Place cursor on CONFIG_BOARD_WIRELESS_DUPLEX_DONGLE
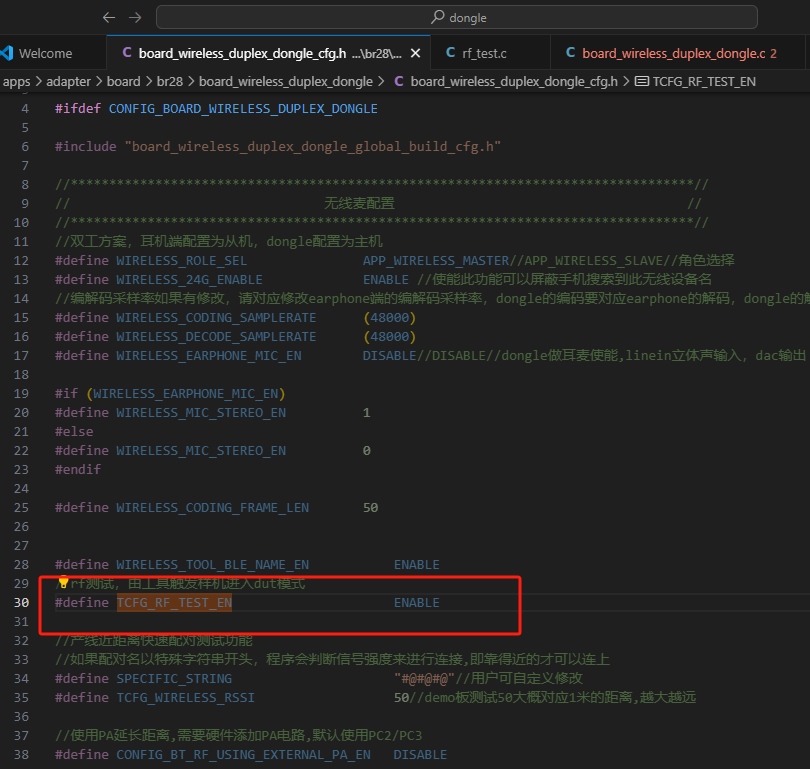 coord(243,109)
